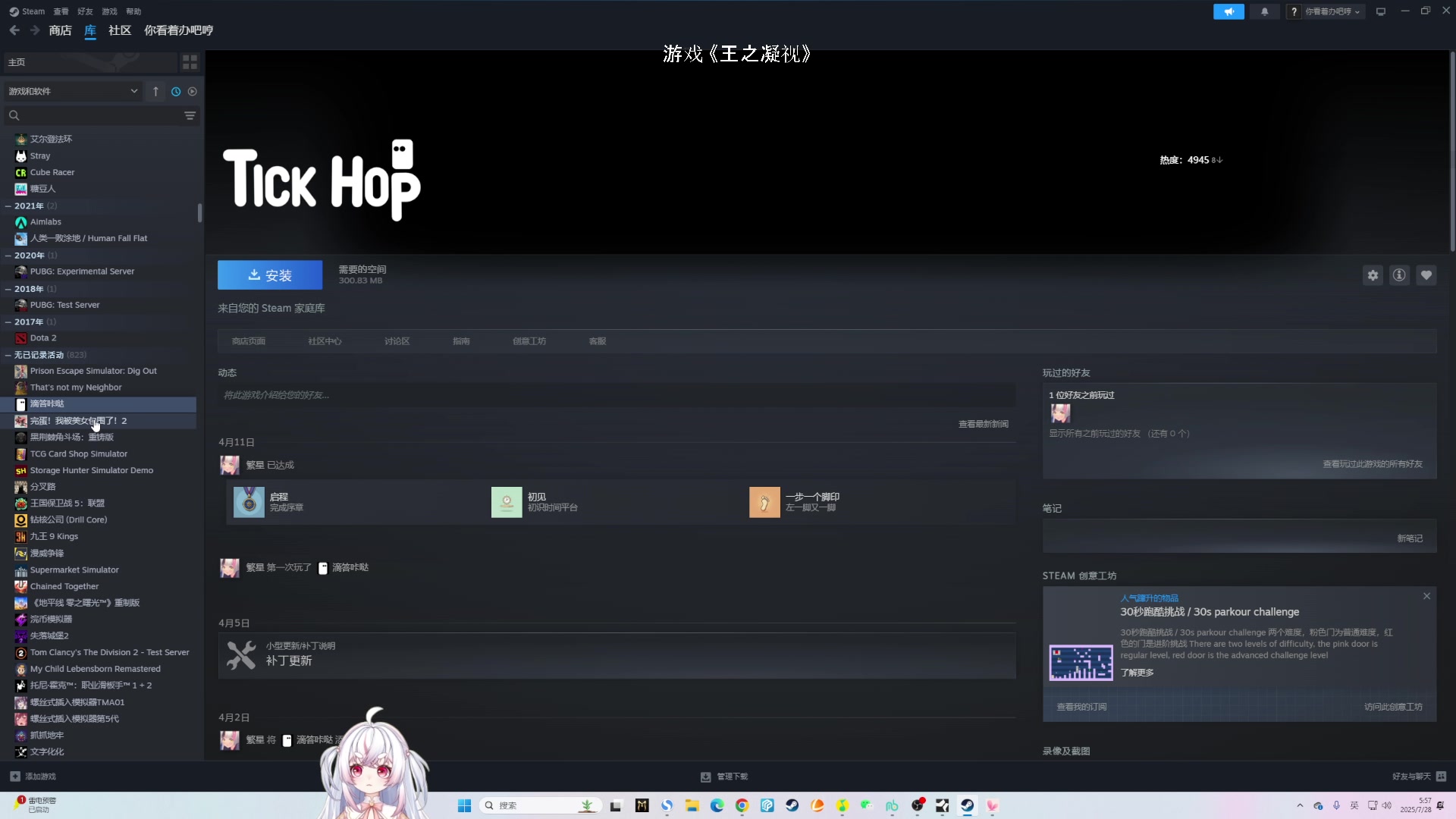Click the sort ascending arrow in library
1456x819 pixels.
(x=155, y=91)
